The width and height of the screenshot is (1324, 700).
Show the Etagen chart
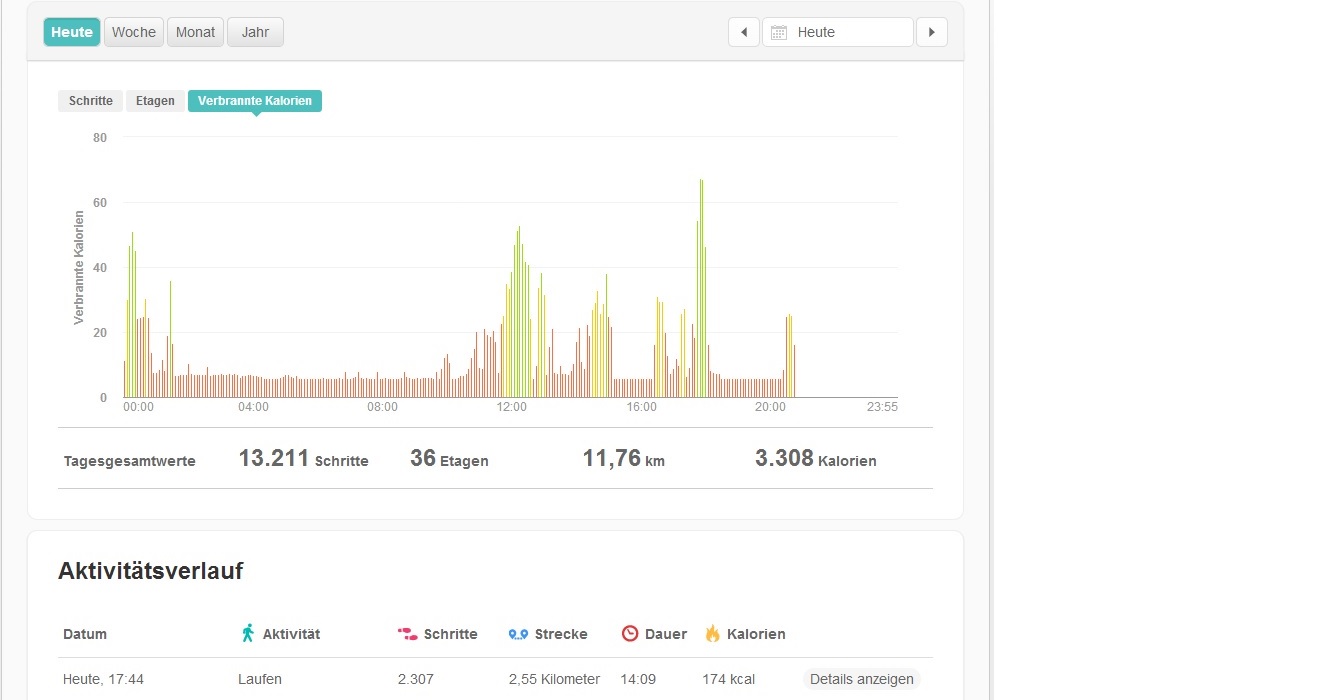click(x=155, y=101)
